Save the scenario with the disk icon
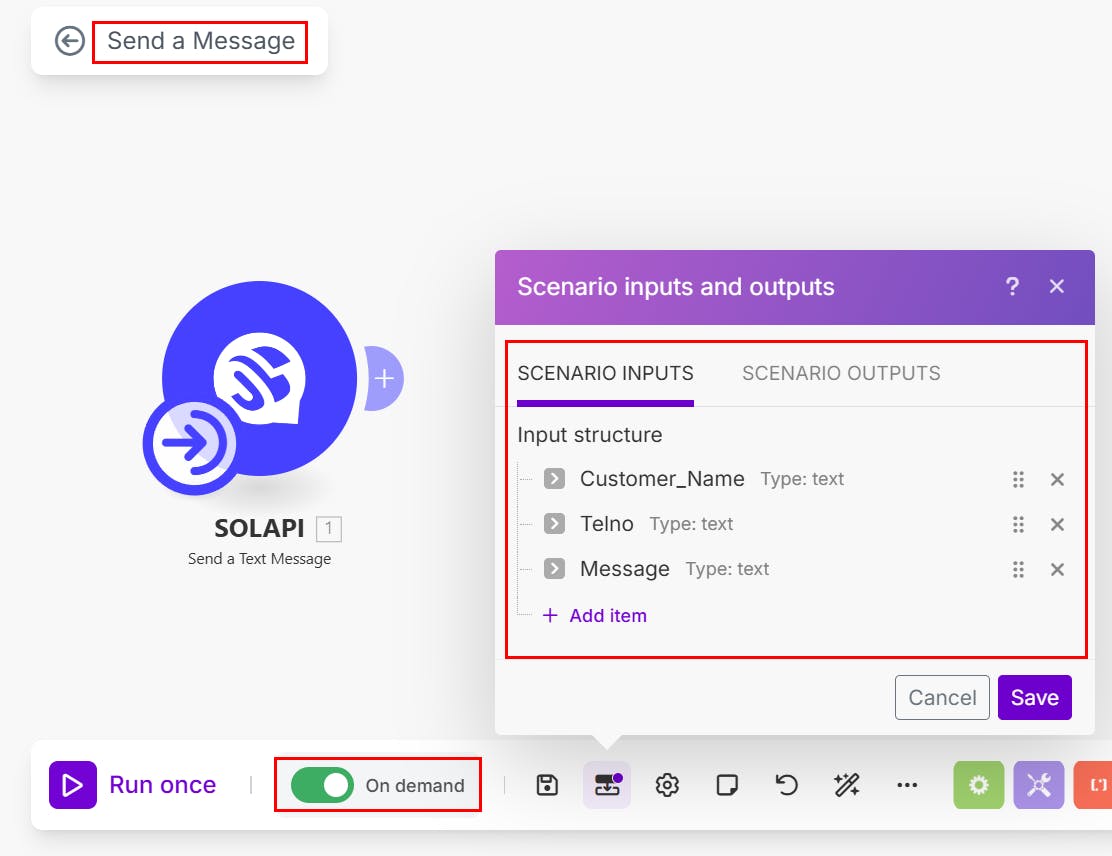The width and height of the screenshot is (1112, 856). [547, 785]
